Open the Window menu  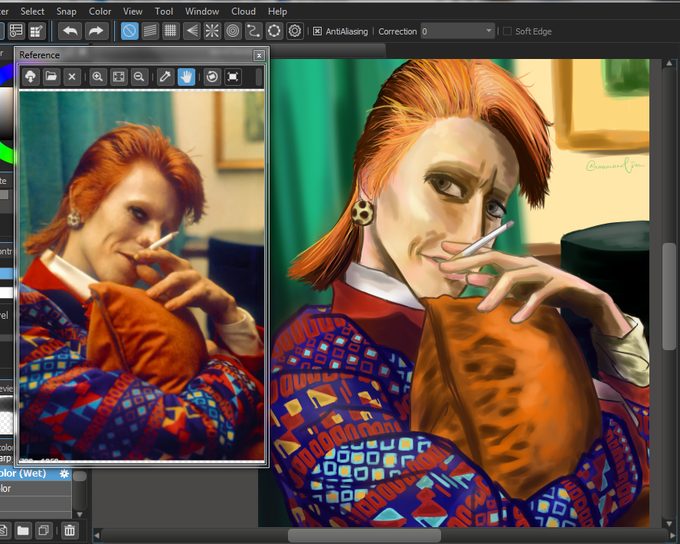pyautogui.click(x=202, y=11)
